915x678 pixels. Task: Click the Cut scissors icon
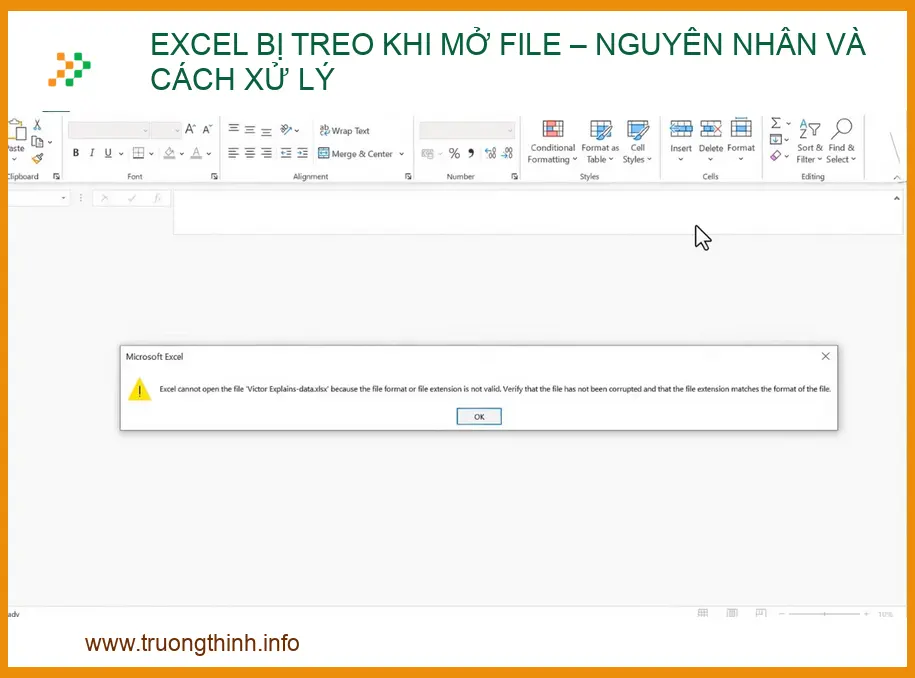(37, 125)
